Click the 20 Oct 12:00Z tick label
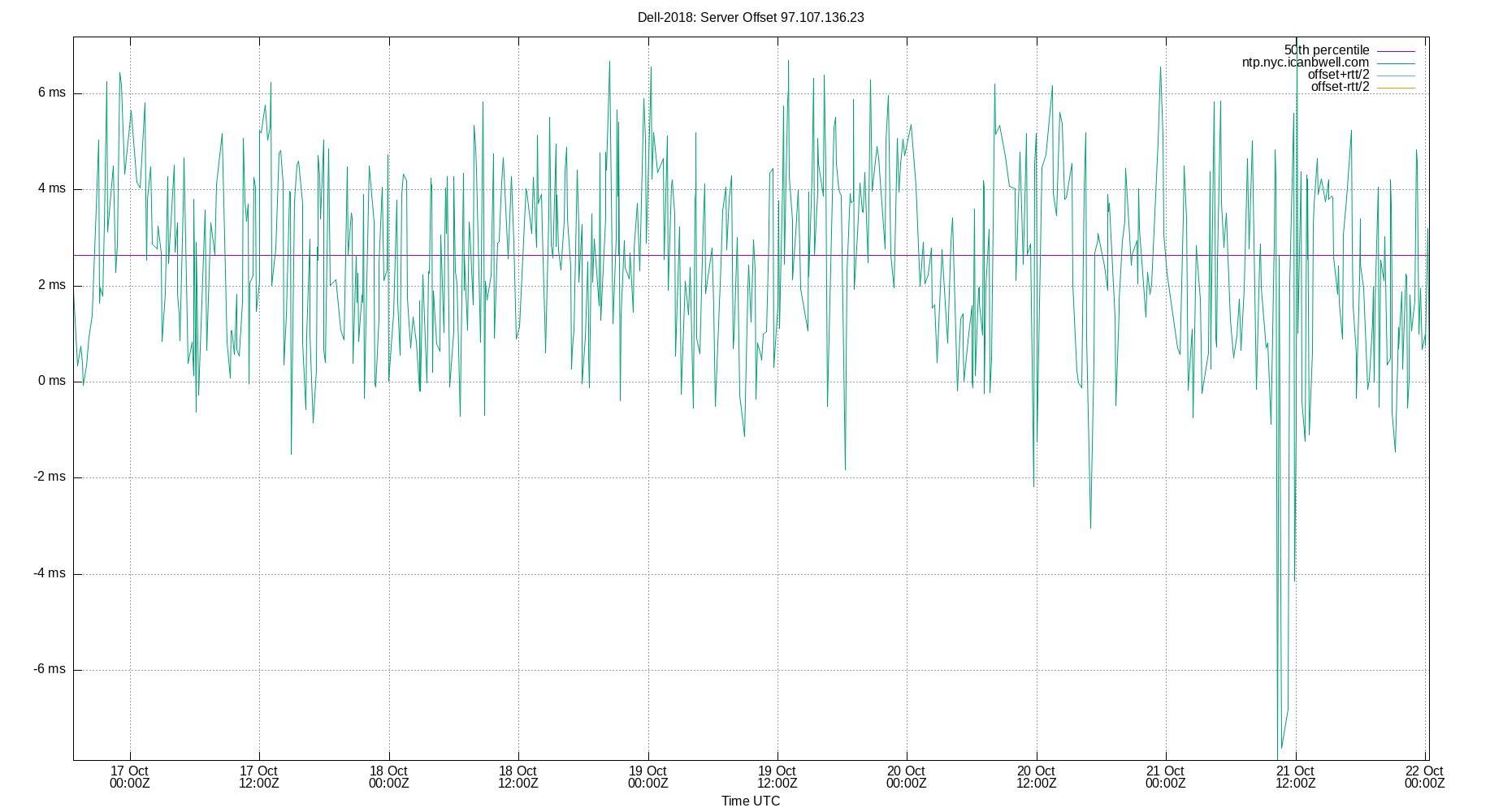This screenshot has width=1503, height=812. (x=1036, y=777)
